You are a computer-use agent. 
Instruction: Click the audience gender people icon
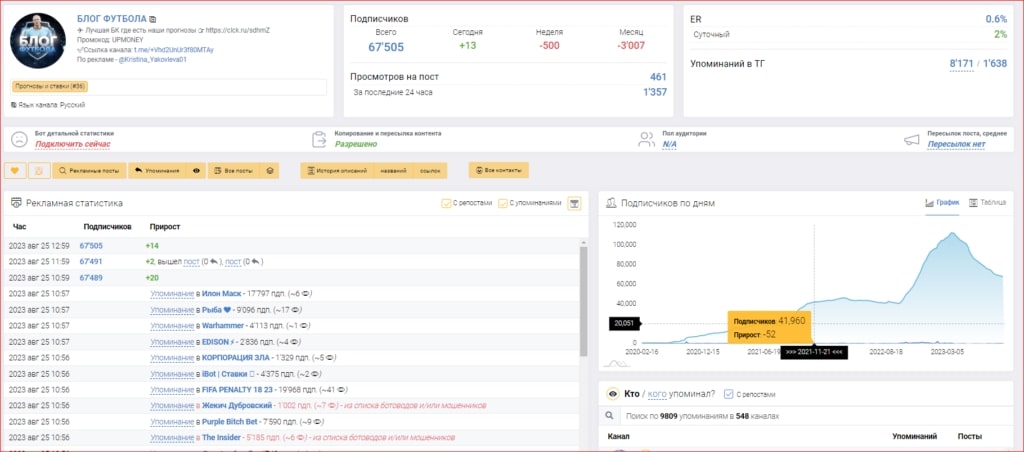click(x=647, y=138)
